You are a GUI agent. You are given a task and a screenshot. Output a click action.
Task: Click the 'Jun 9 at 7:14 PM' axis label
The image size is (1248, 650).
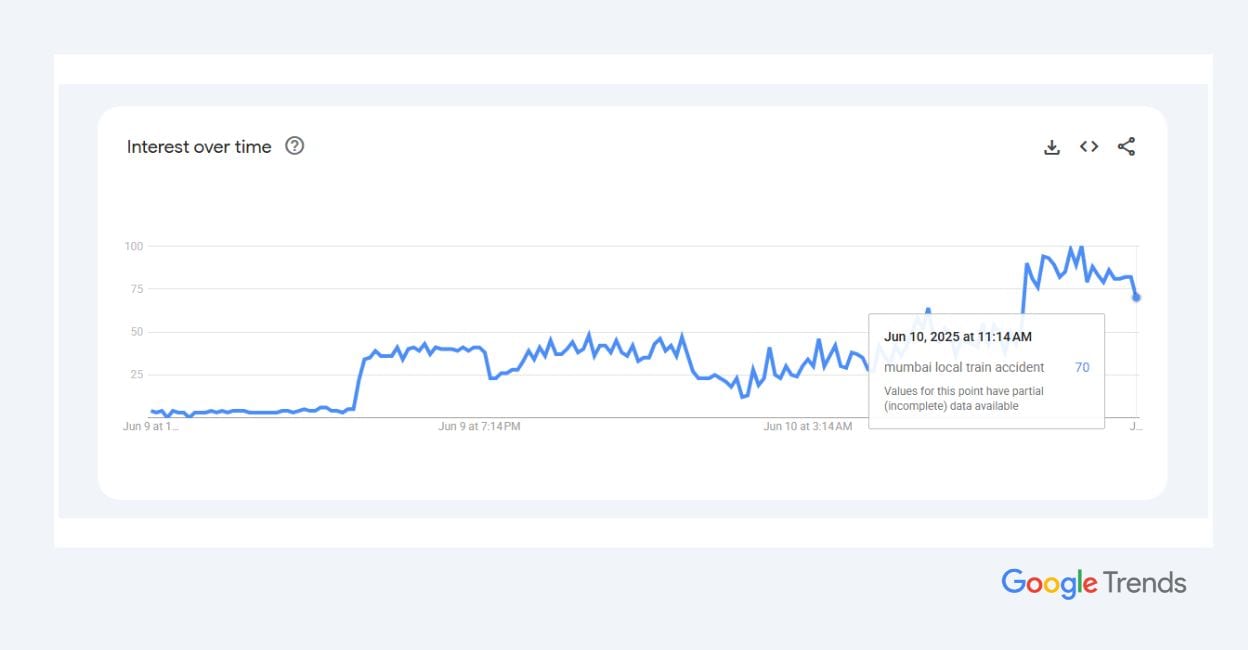pos(479,426)
